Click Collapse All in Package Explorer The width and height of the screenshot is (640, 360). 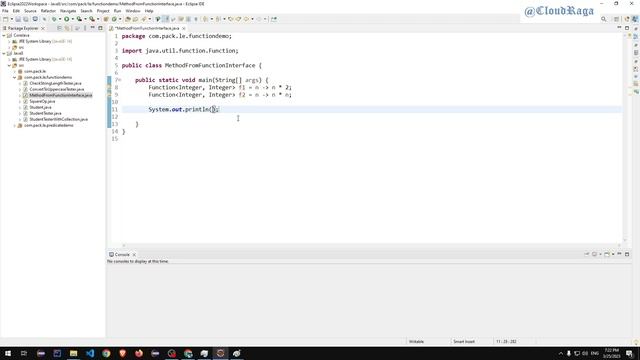(x=60, y=28)
